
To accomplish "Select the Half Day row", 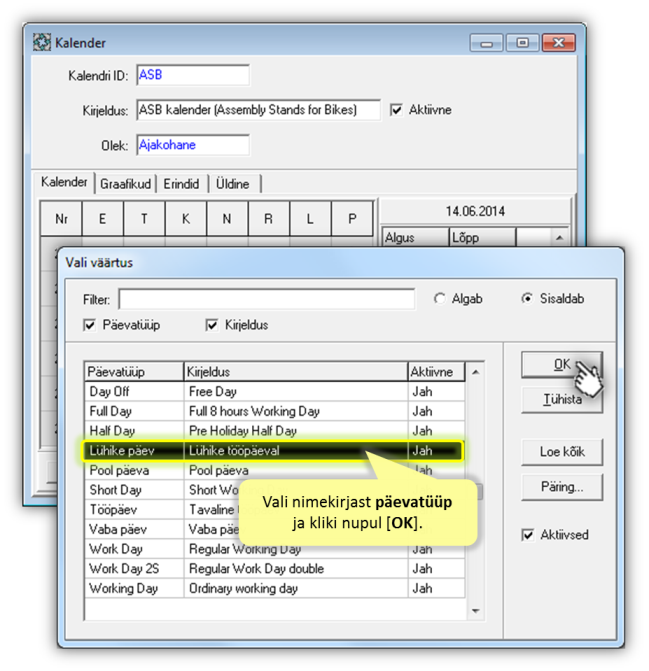I will (275, 431).
